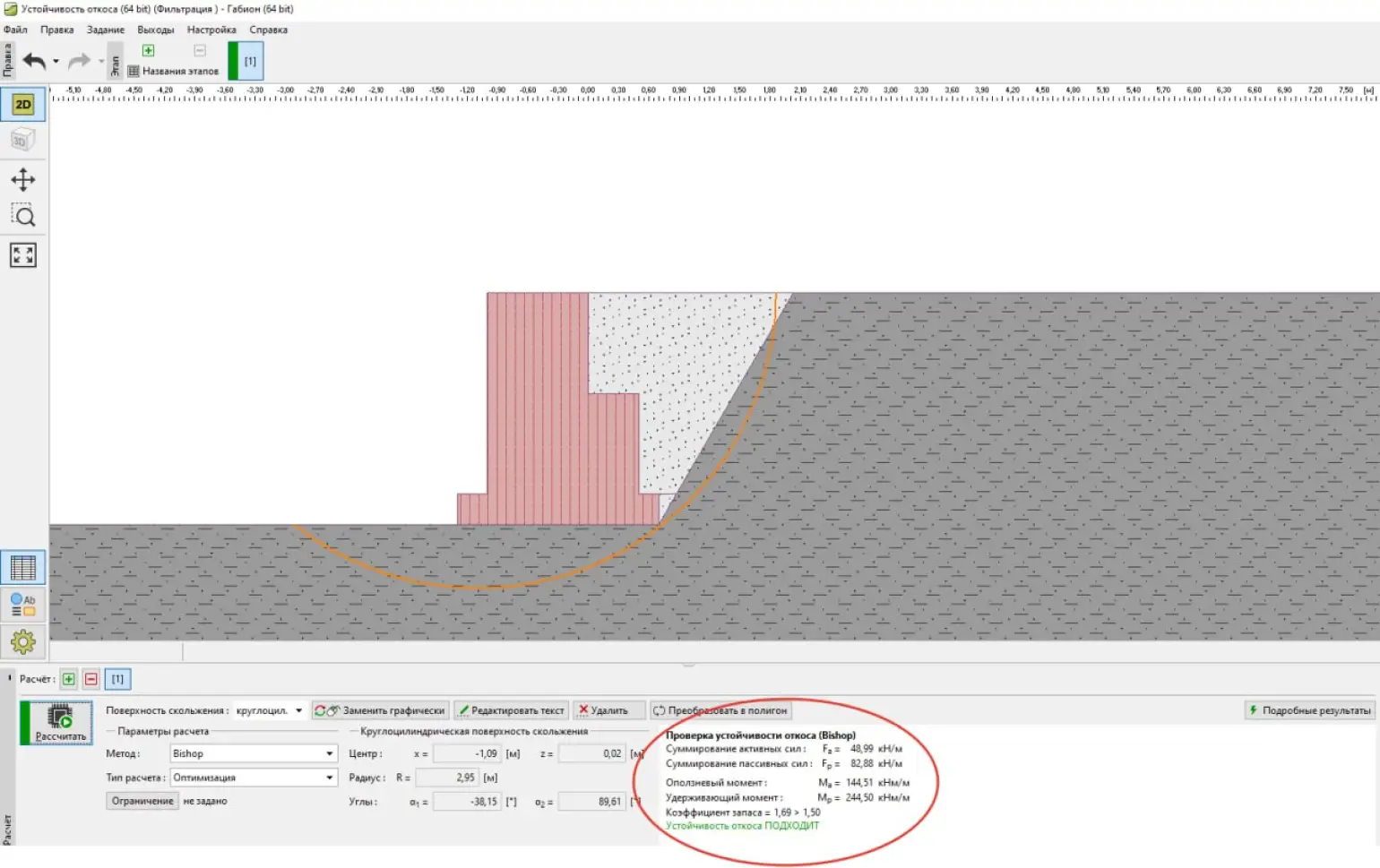The image size is (1380, 868).
Task: Click the Подробные результаты button
Action: pos(1309,710)
